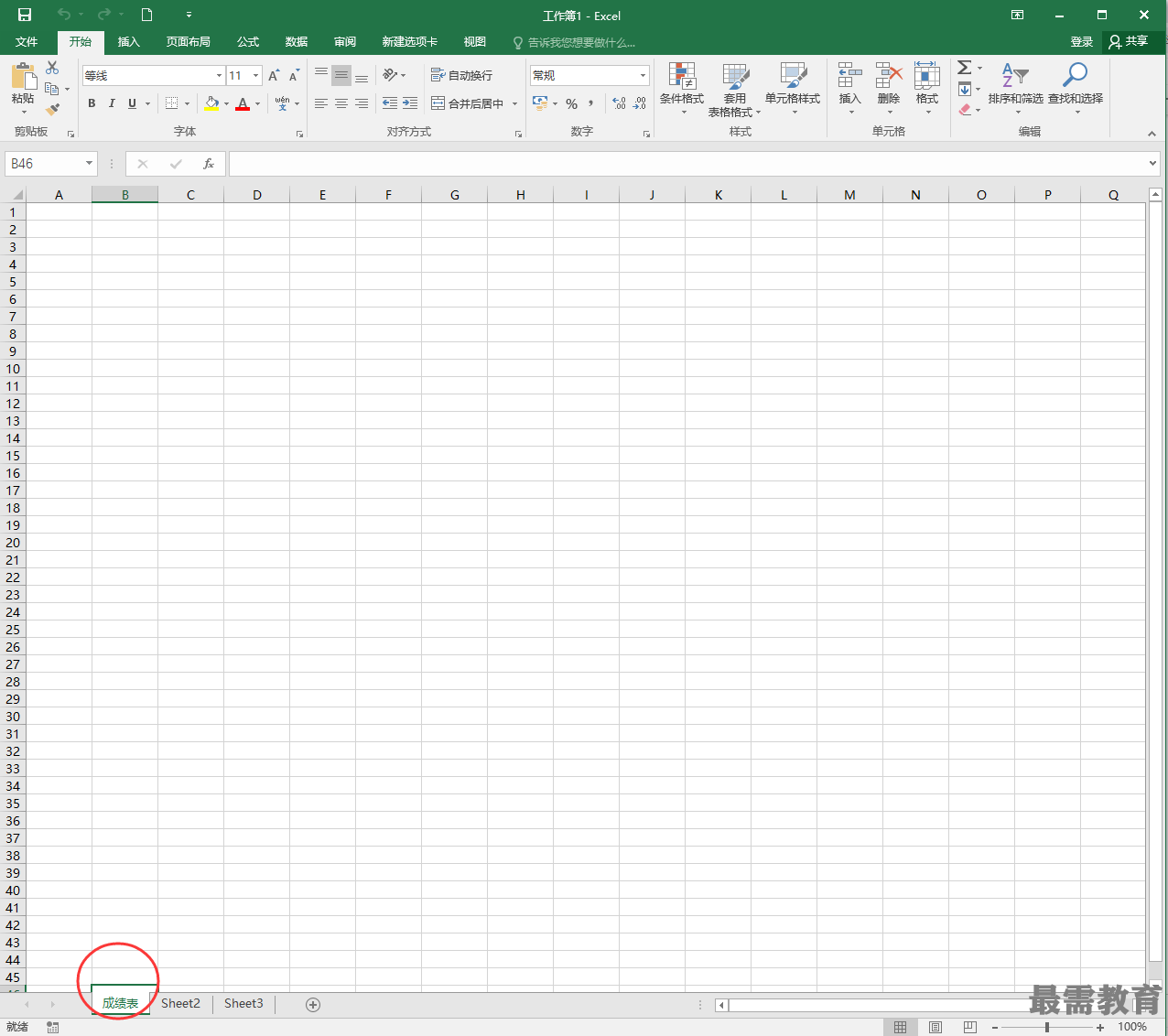Viewport: 1168px width, 1036px height.
Task: Click the zoom slider handle
Action: (x=1046, y=1027)
